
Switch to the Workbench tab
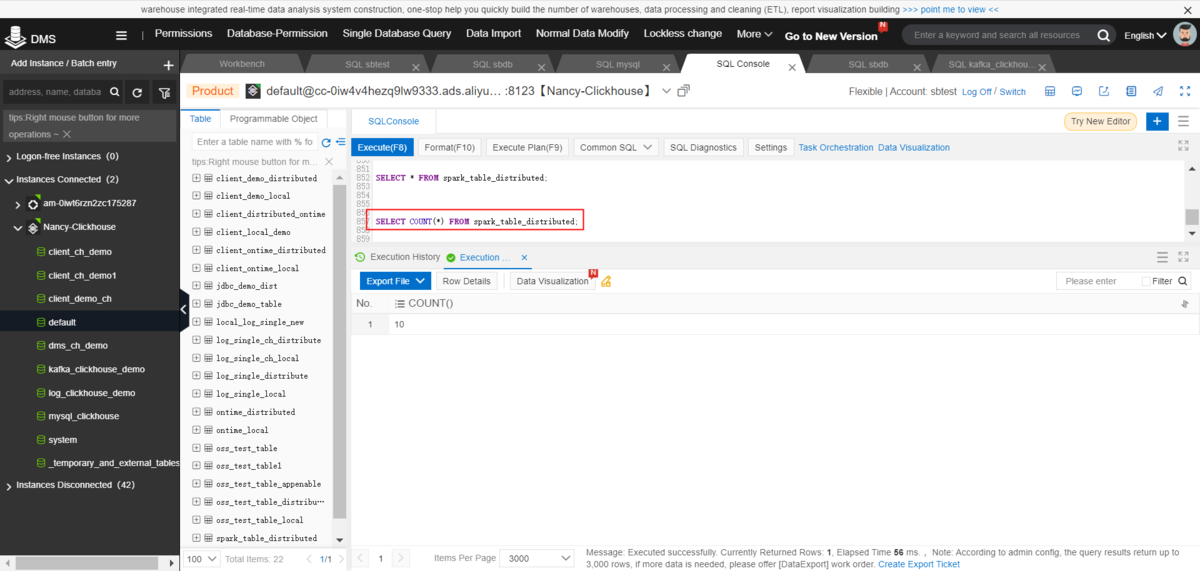point(242,64)
